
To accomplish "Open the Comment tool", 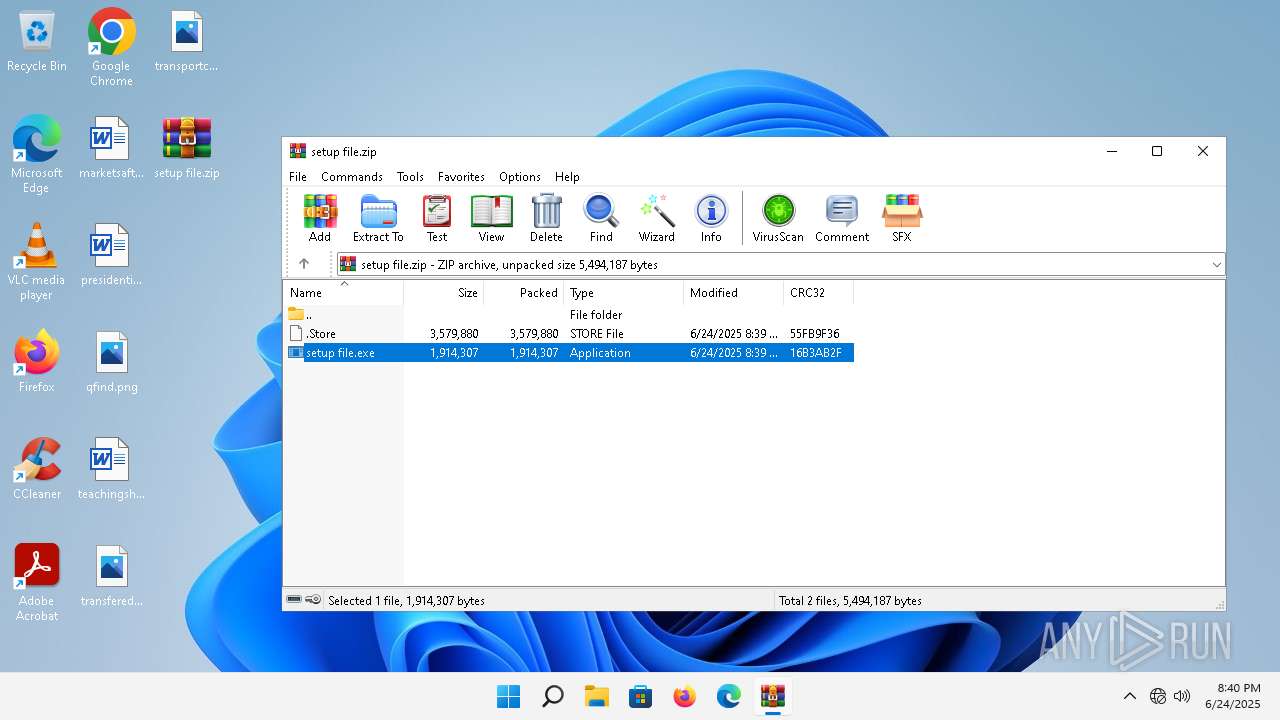I will [x=842, y=218].
